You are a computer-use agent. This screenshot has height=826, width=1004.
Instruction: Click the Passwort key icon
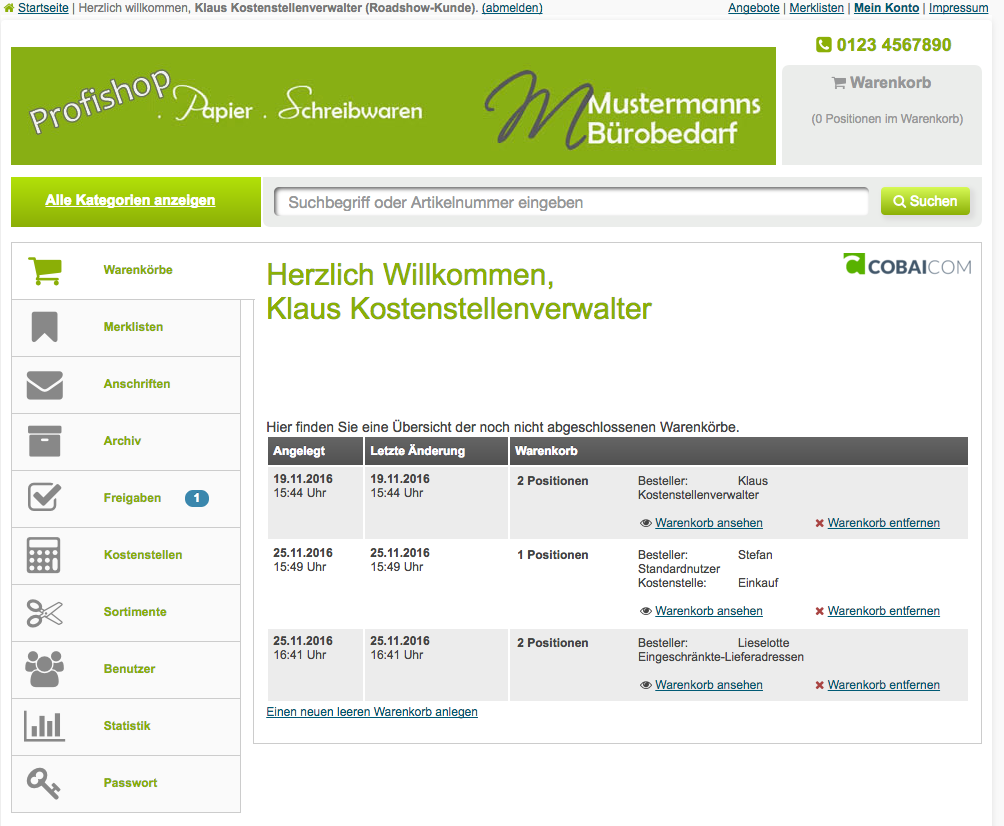[x=44, y=783]
